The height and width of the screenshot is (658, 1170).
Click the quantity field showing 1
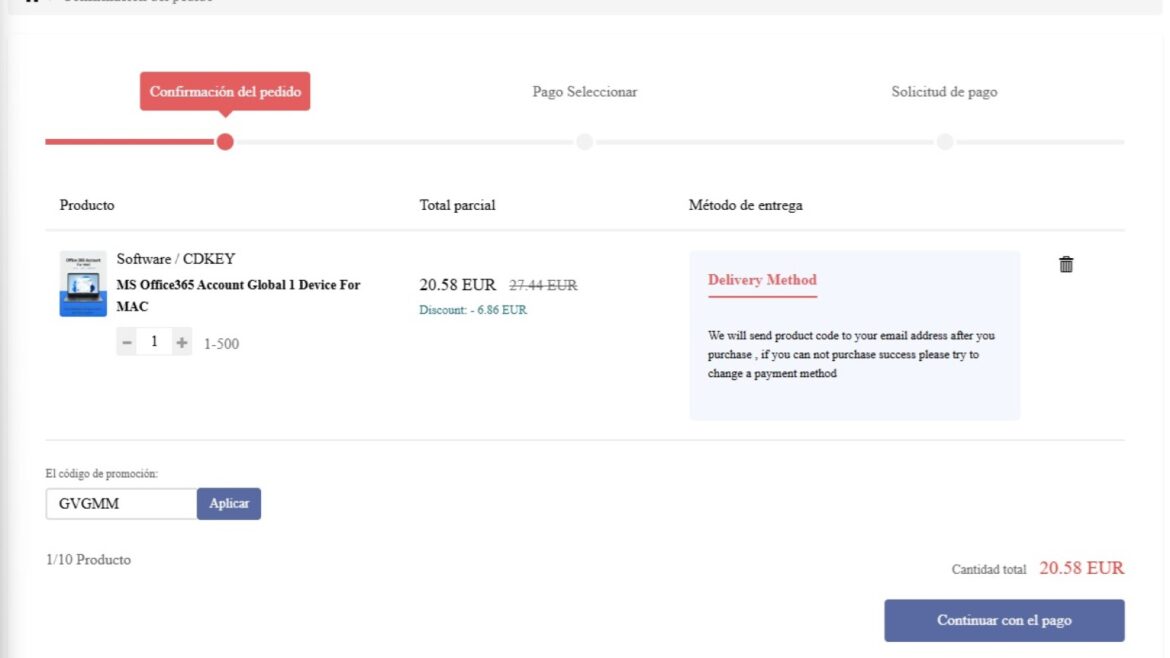(x=154, y=342)
